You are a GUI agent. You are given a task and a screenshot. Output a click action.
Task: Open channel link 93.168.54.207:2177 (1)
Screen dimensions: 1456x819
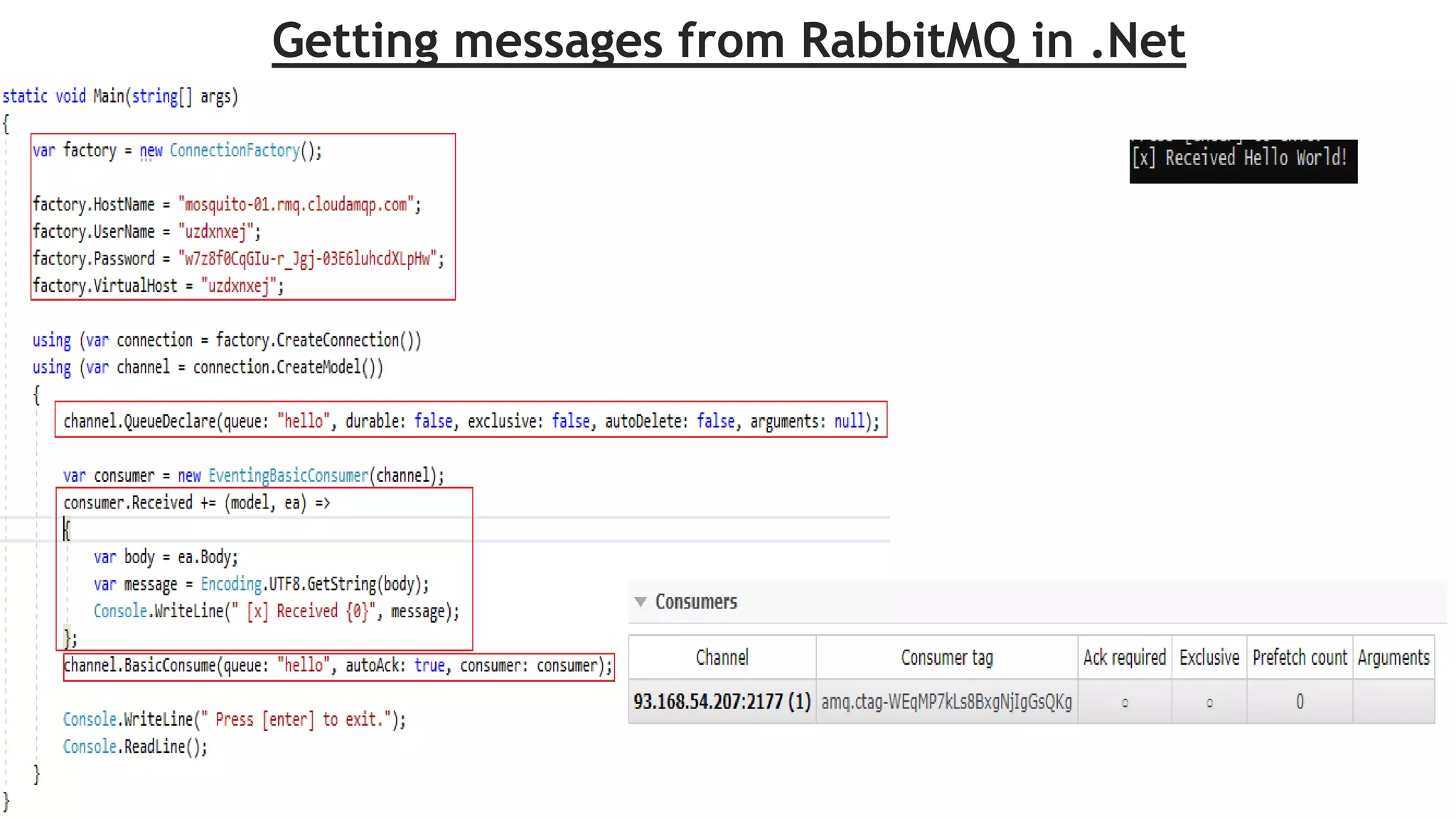click(722, 702)
